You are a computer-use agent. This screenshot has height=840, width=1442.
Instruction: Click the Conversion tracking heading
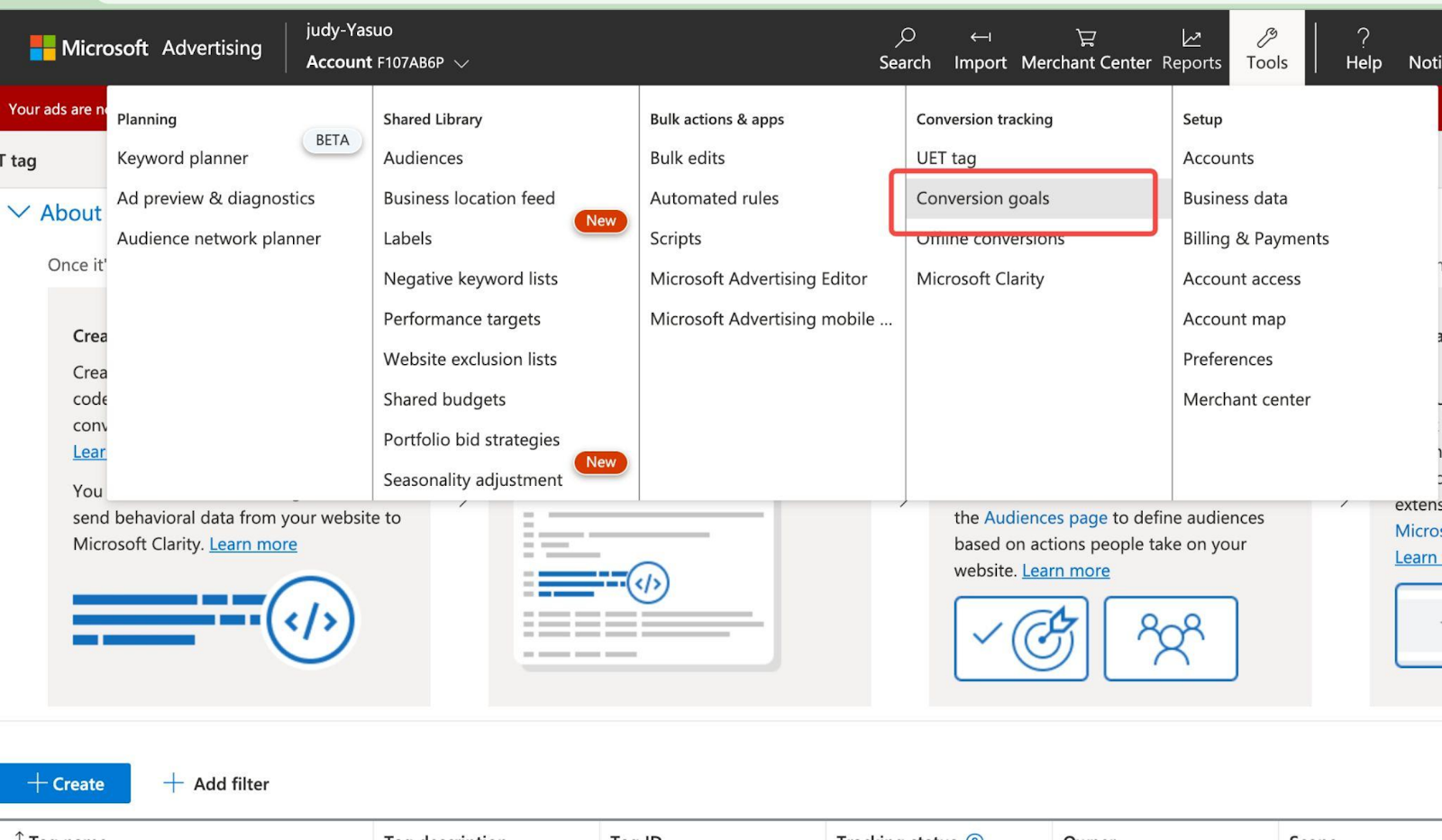(984, 119)
